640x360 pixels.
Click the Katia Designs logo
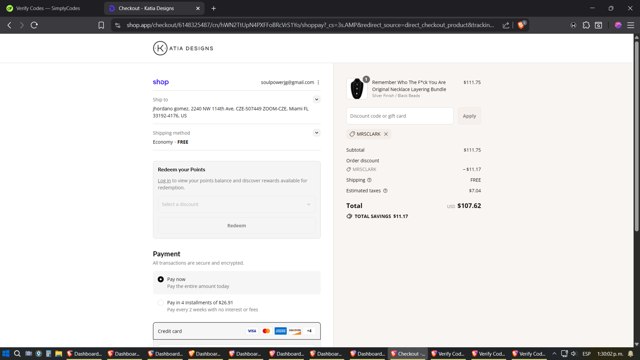coord(183,48)
